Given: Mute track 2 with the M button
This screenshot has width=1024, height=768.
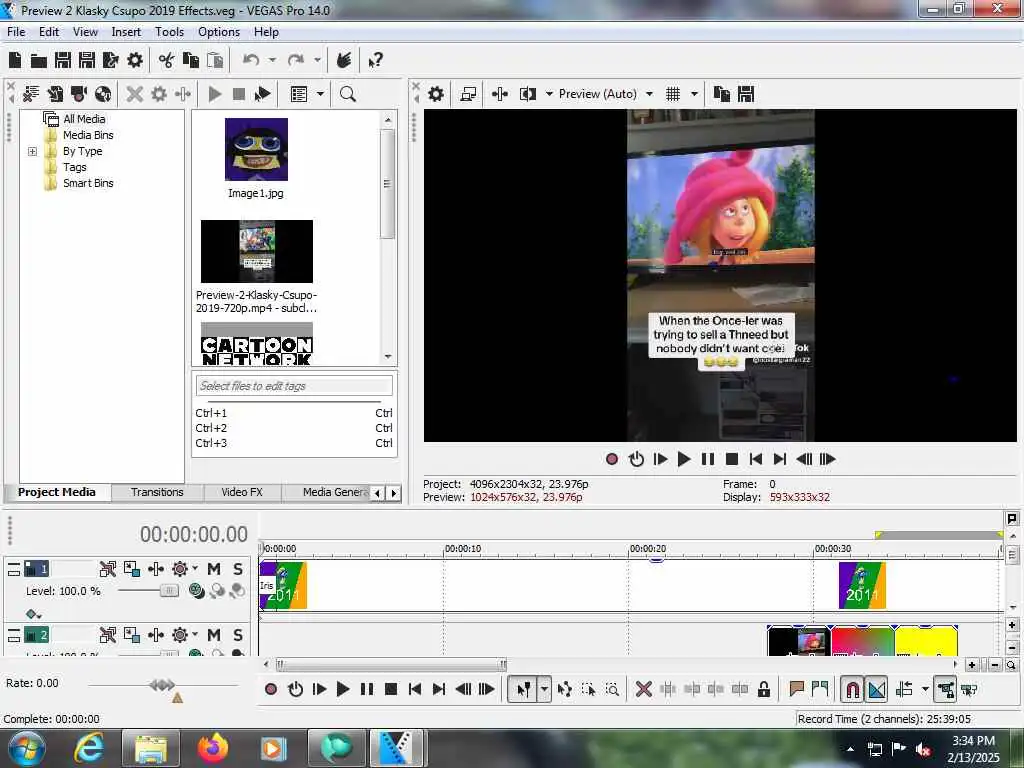Looking at the screenshot, I should tap(214, 635).
